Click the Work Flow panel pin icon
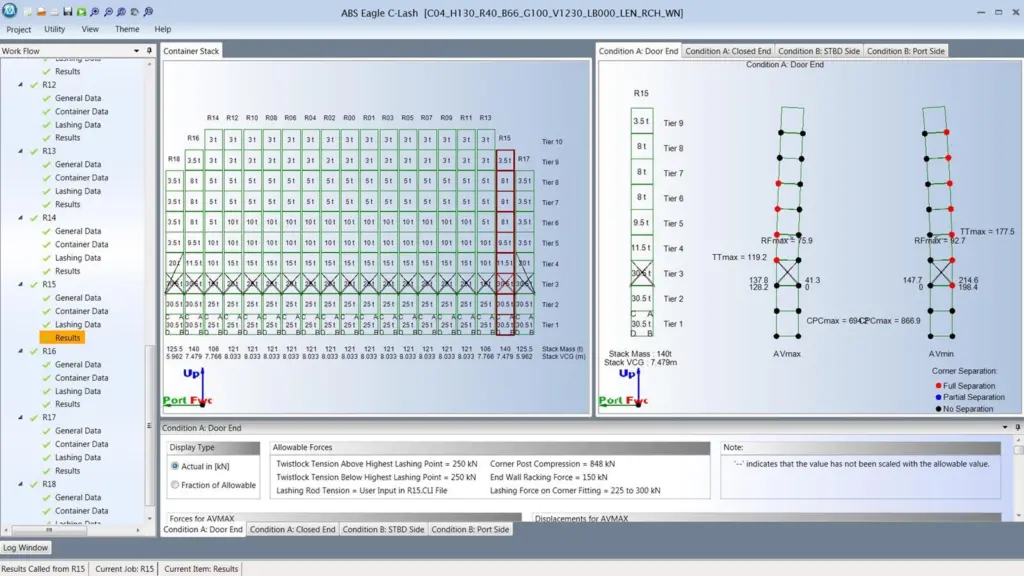Image resolution: width=1024 pixels, height=576 pixels. click(149, 50)
